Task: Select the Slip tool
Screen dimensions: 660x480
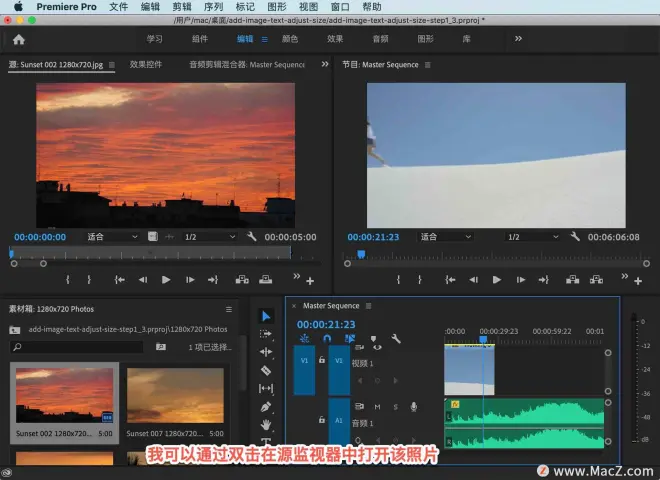Action: (x=266, y=388)
